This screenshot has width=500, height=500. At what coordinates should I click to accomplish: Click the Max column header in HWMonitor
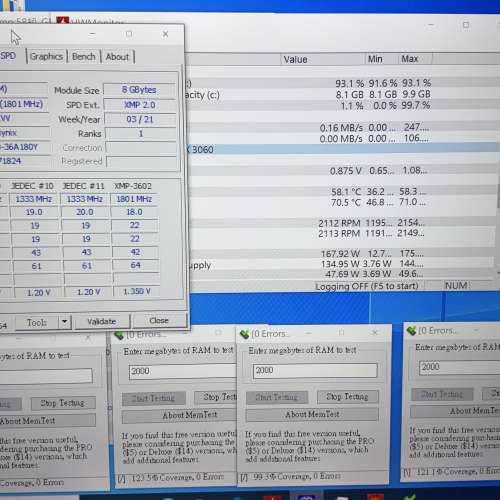(x=409, y=59)
